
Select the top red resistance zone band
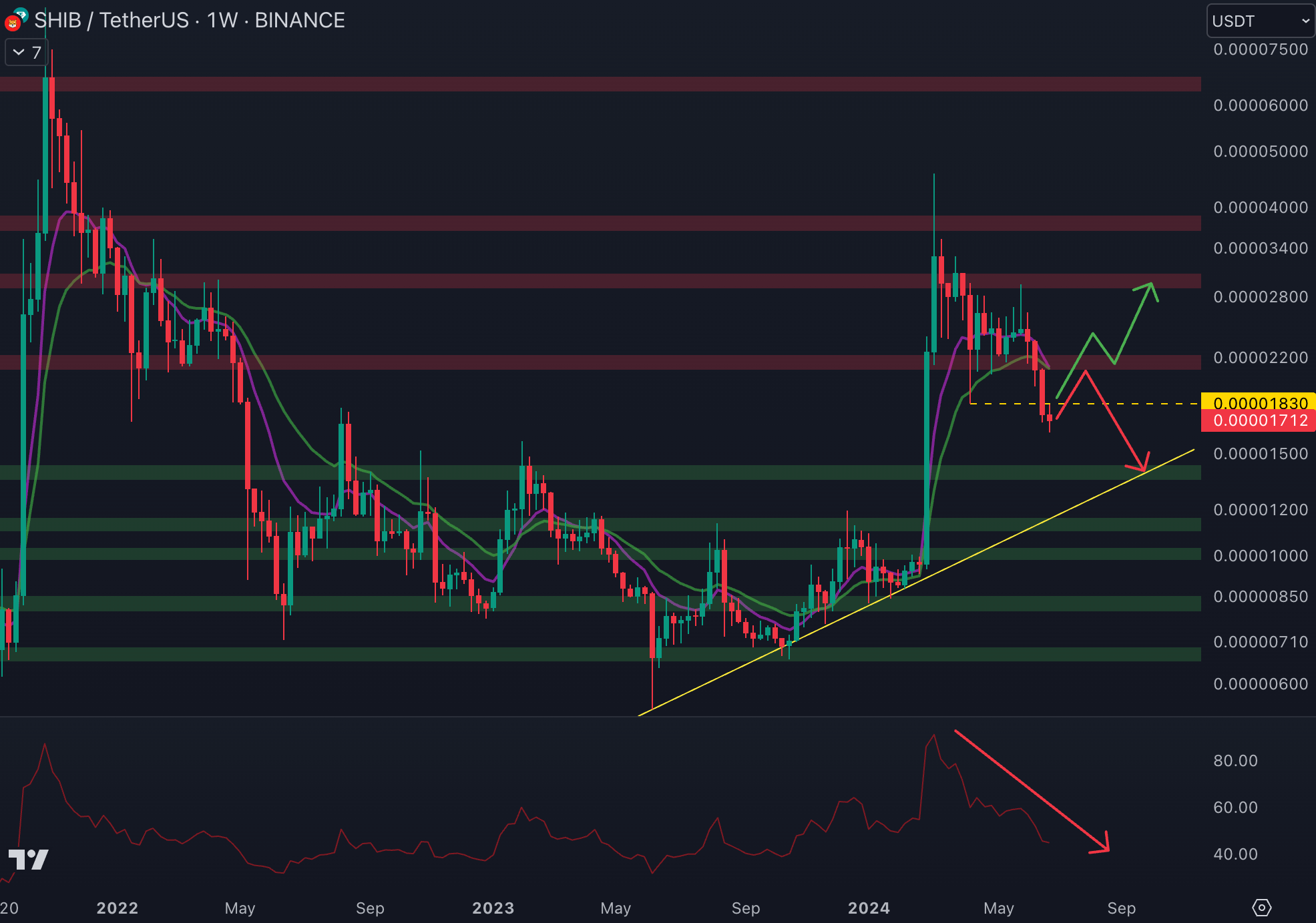pyautogui.click(x=601, y=84)
